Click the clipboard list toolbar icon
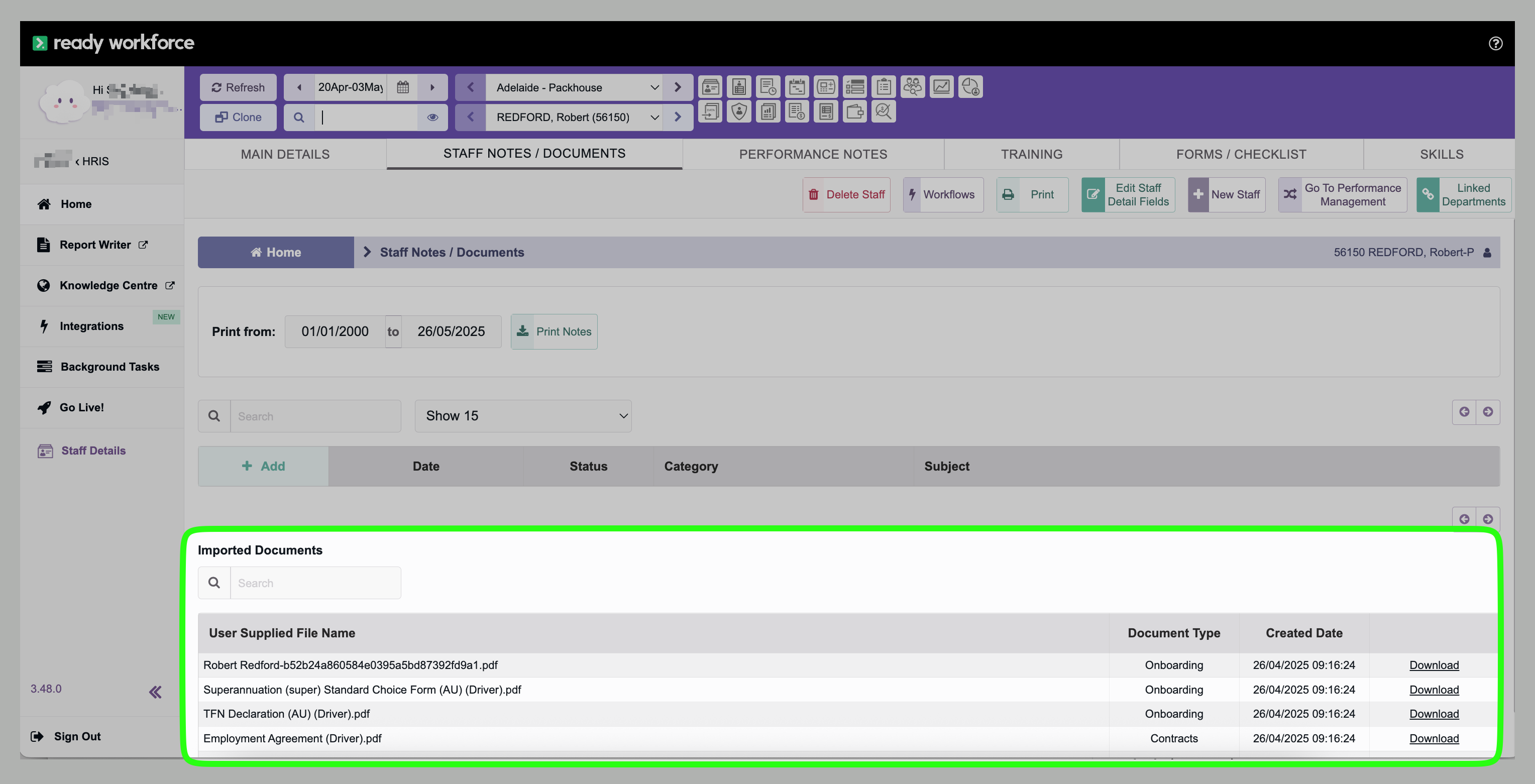This screenshot has width=1535, height=784. 884,87
